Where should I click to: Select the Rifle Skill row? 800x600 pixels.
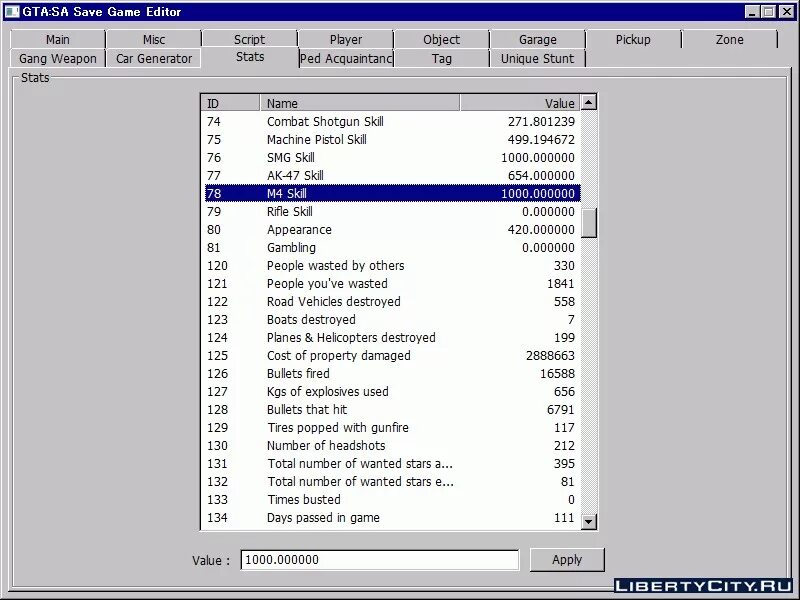point(392,212)
